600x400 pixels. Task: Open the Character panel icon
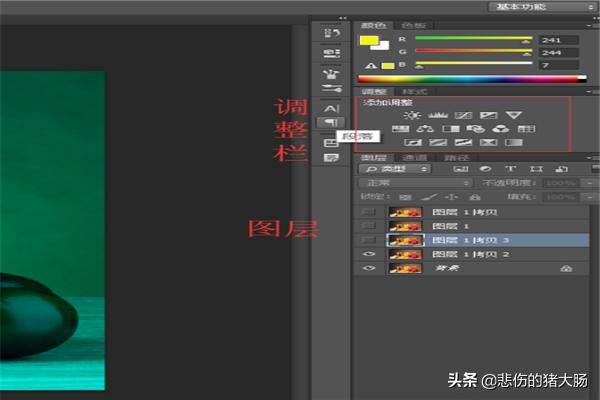point(331,107)
